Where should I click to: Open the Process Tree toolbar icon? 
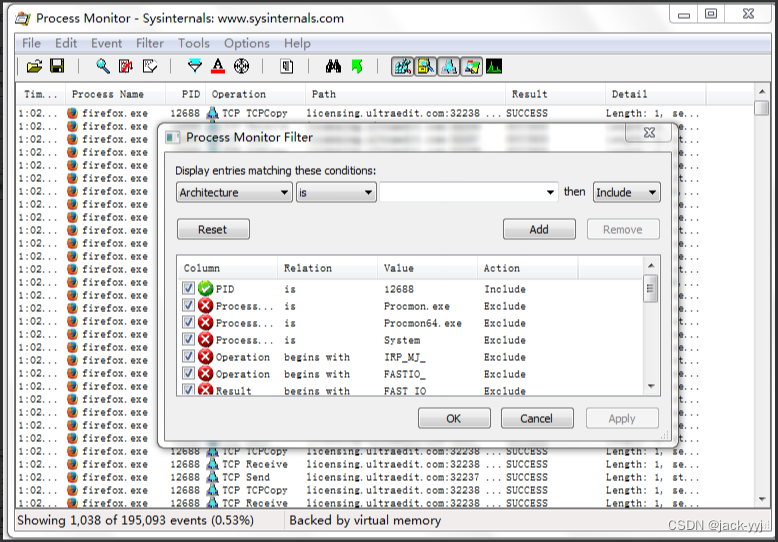[286, 66]
